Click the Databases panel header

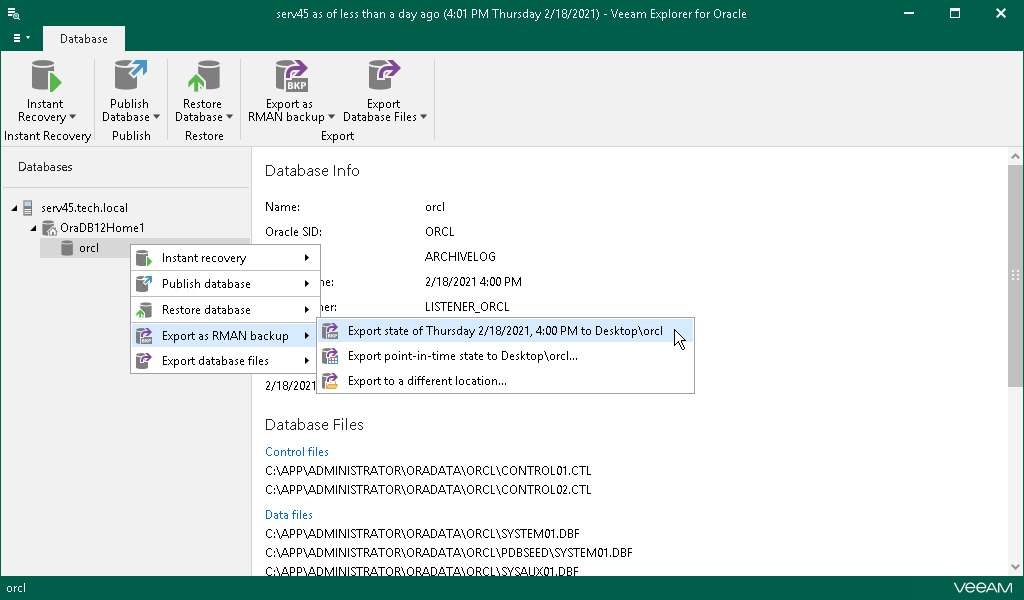(45, 167)
